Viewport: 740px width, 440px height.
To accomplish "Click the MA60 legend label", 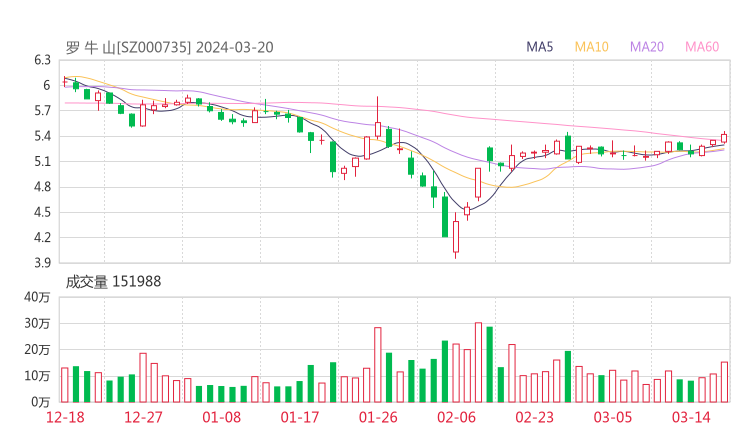I will tap(702, 47).
